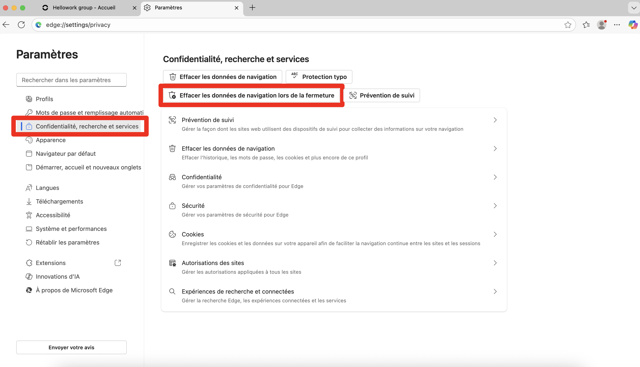Click the browser back arrow icon

point(6,25)
